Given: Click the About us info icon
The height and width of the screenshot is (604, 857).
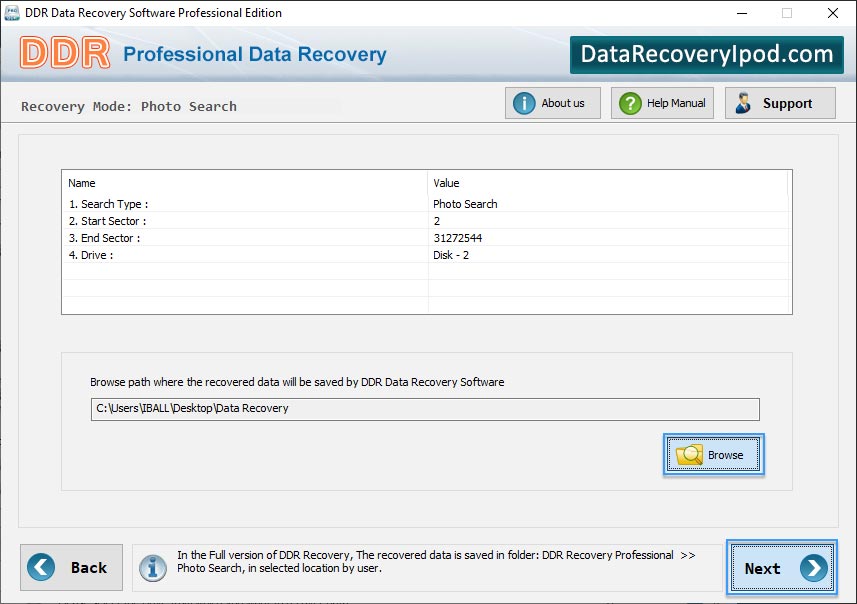Looking at the screenshot, I should click(524, 103).
